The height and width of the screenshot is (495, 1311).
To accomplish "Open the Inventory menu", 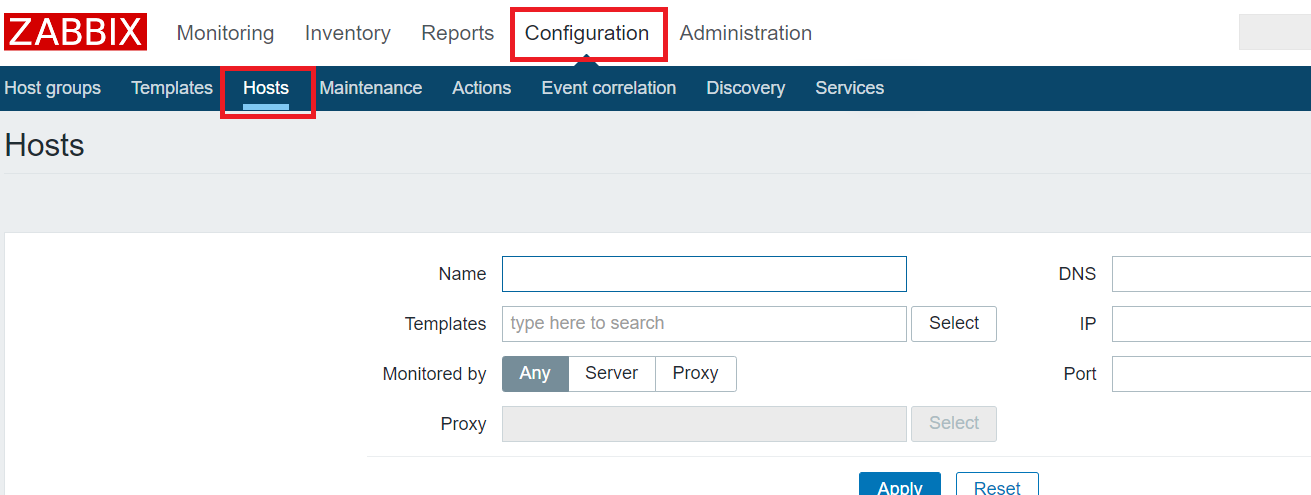I will pyautogui.click(x=348, y=33).
